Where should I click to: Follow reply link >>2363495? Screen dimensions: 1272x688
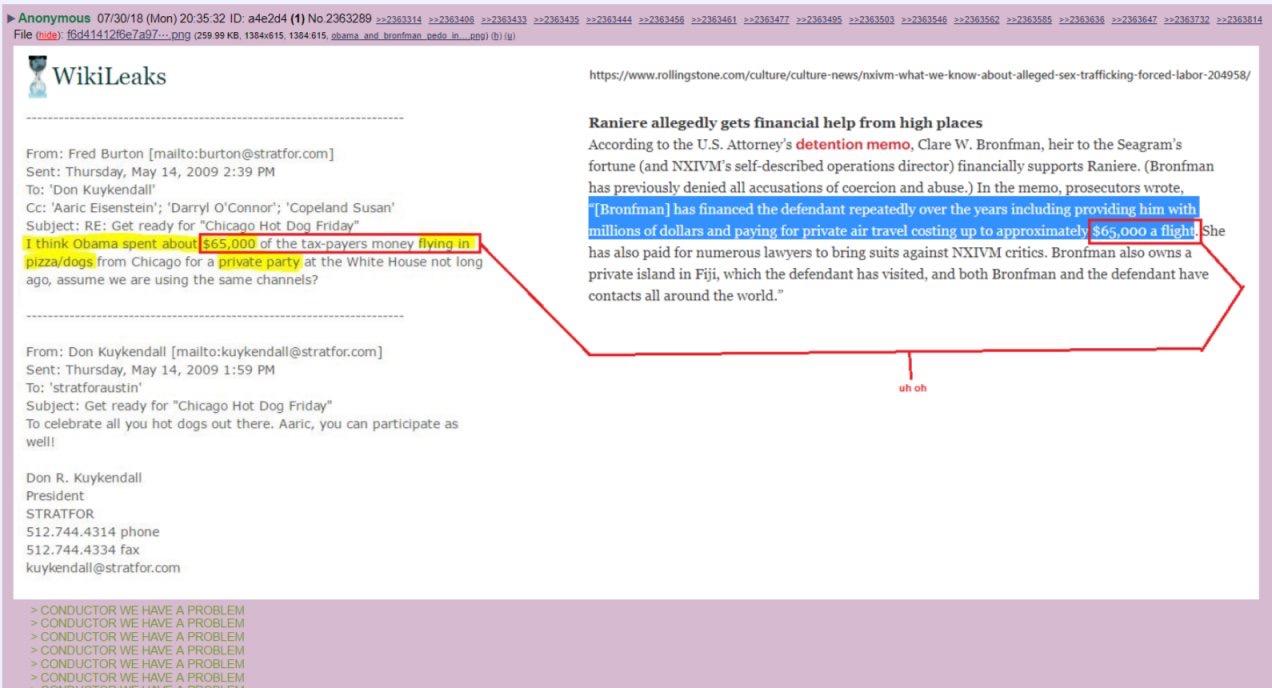pos(819,20)
